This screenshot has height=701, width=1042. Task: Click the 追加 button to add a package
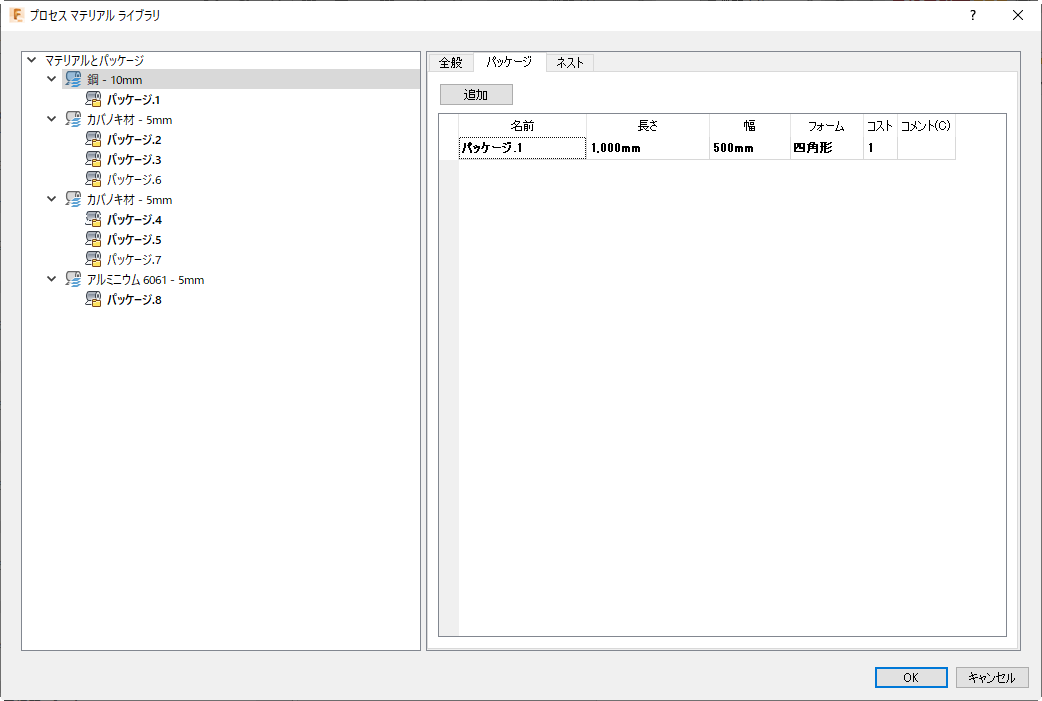[x=476, y=94]
